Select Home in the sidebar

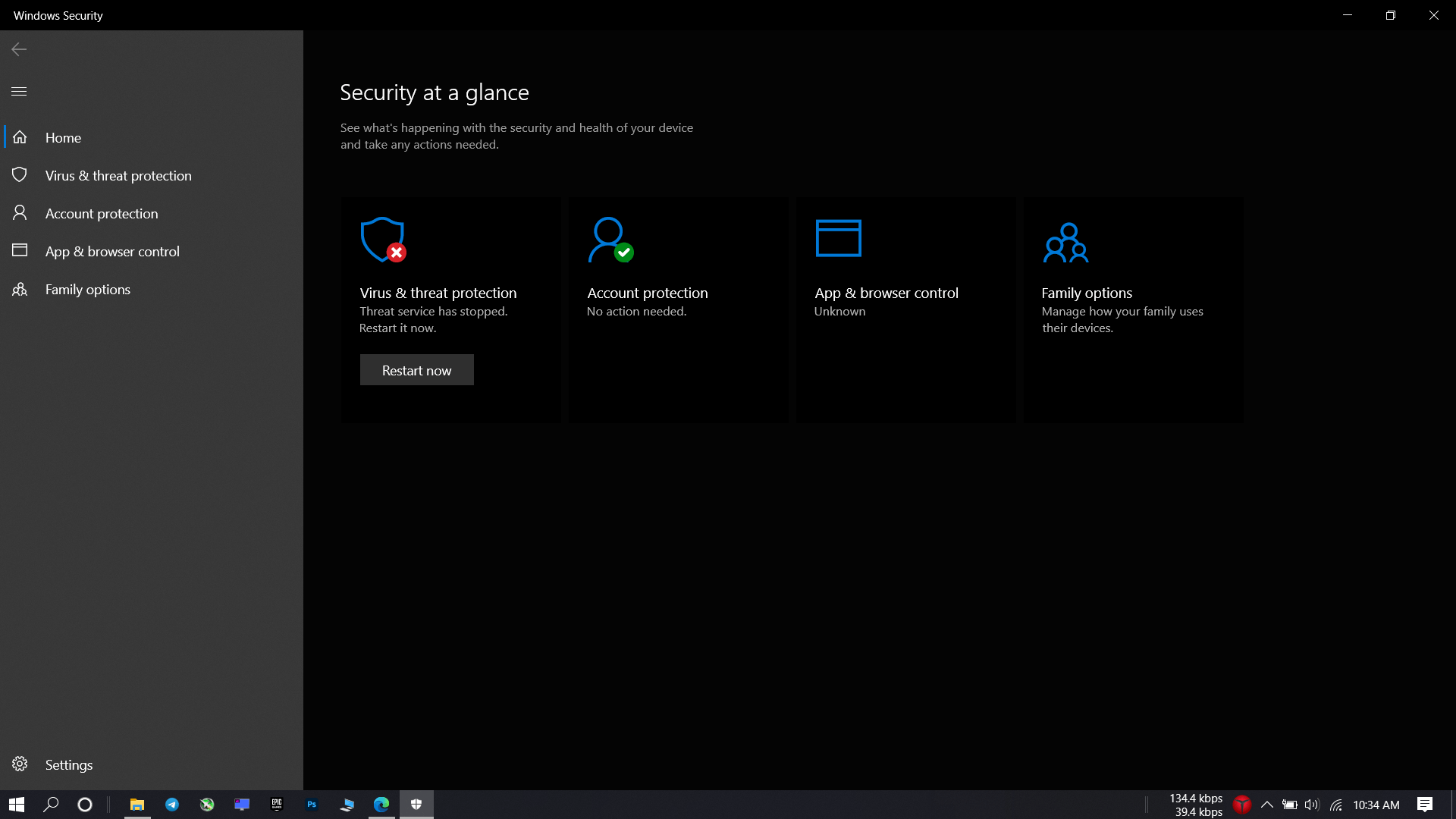63,138
